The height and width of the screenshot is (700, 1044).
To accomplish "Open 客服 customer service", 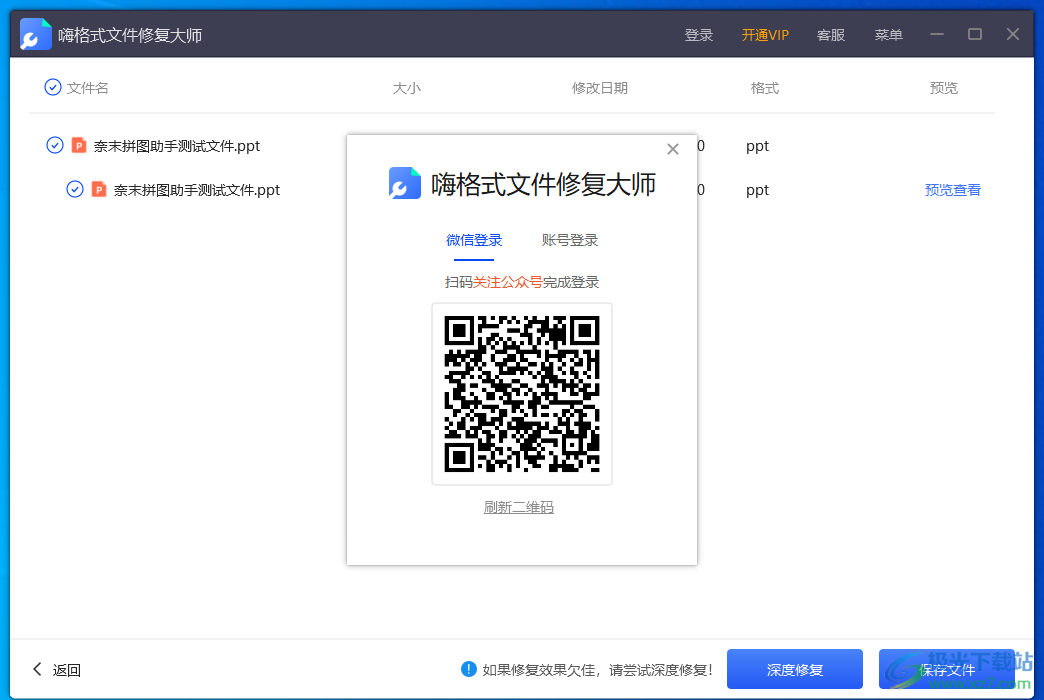I will click(x=830, y=35).
